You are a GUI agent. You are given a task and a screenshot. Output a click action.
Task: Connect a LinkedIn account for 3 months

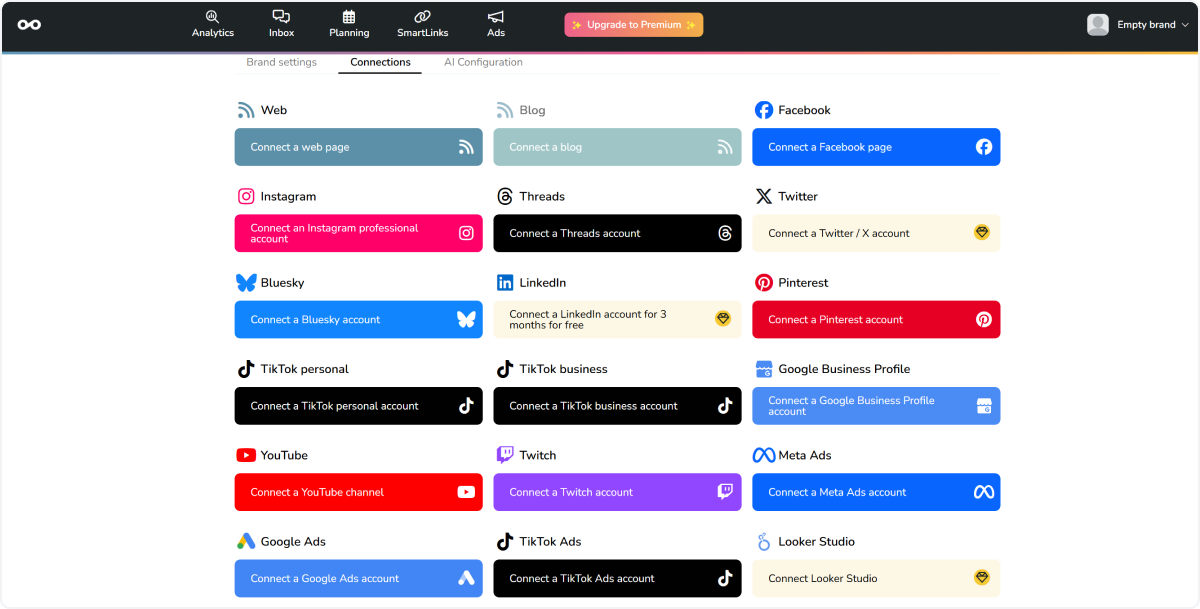[618, 319]
